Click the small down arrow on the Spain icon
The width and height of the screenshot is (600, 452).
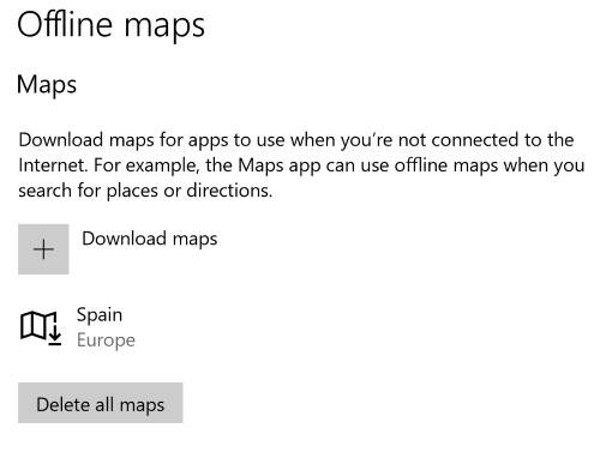56,335
